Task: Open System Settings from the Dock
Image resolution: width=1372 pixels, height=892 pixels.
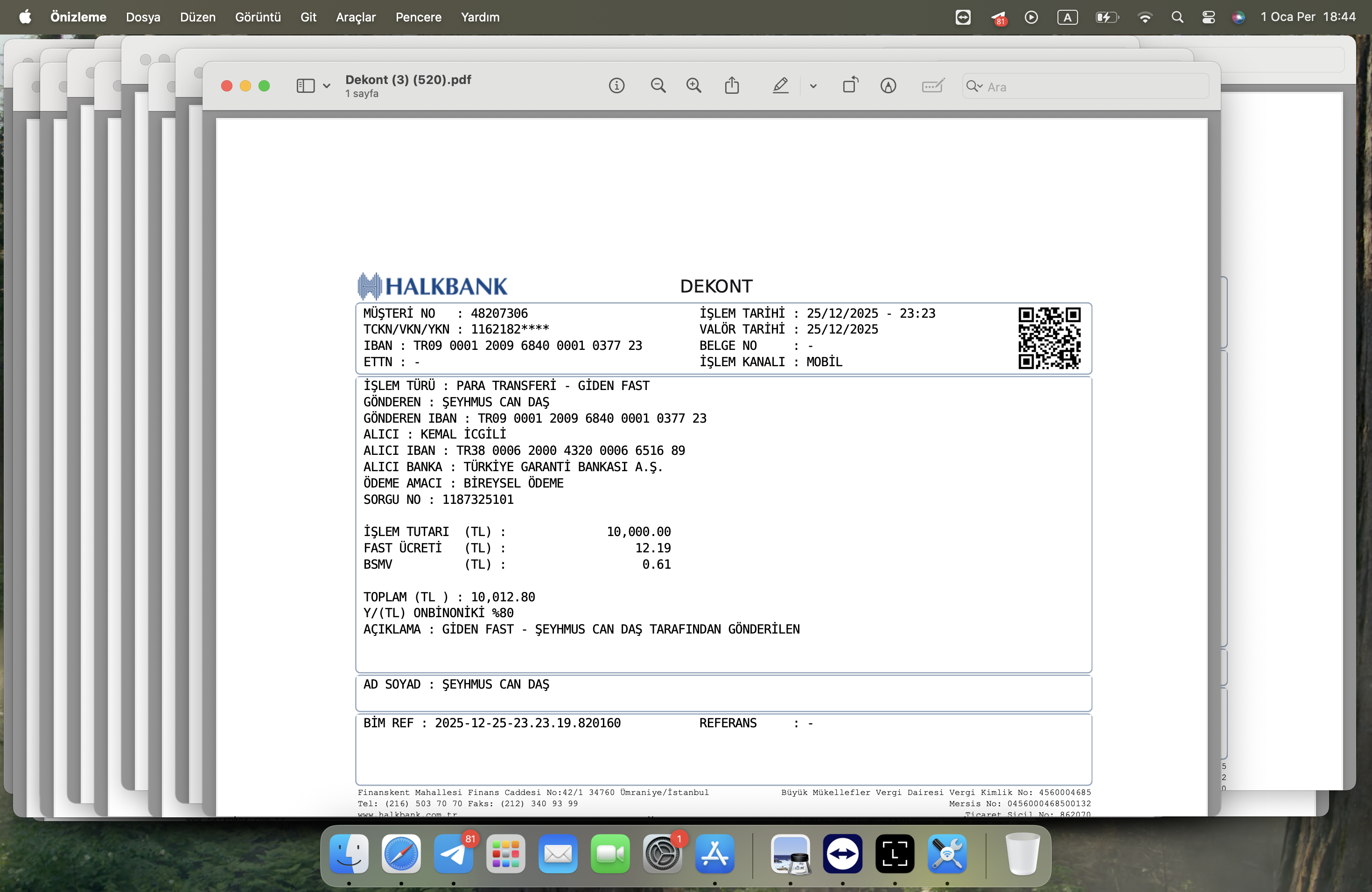Action: (662, 853)
